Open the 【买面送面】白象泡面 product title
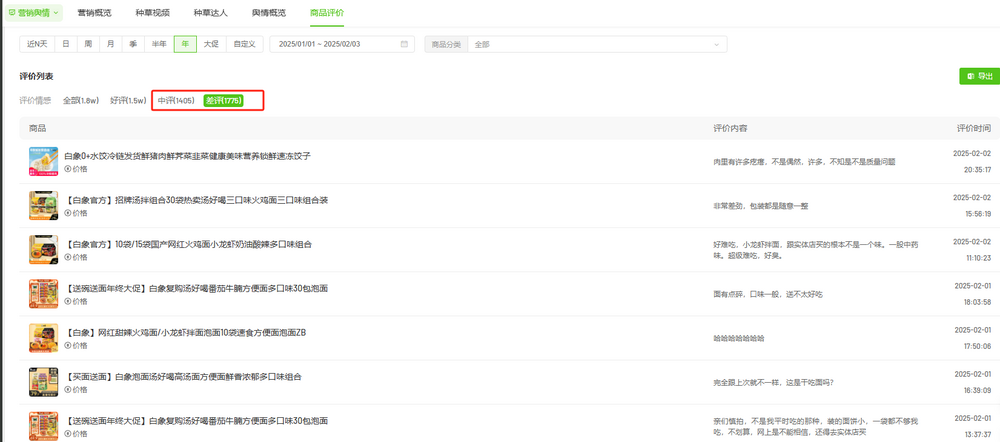This screenshot has height=442, width=1000. (x=183, y=376)
